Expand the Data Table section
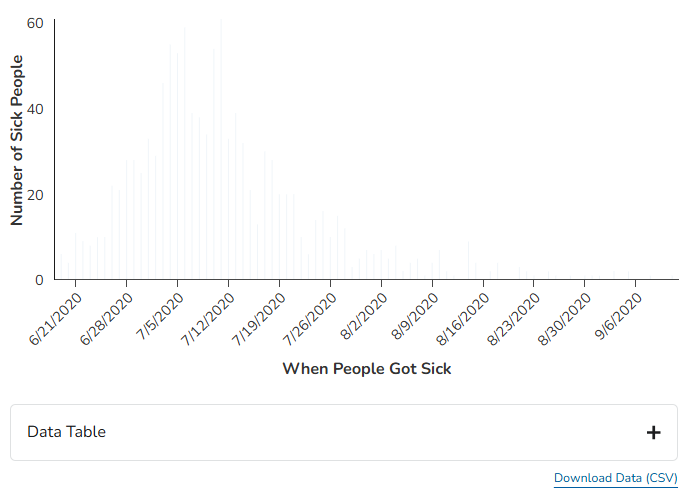The width and height of the screenshot is (692, 499). tap(343, 432)
